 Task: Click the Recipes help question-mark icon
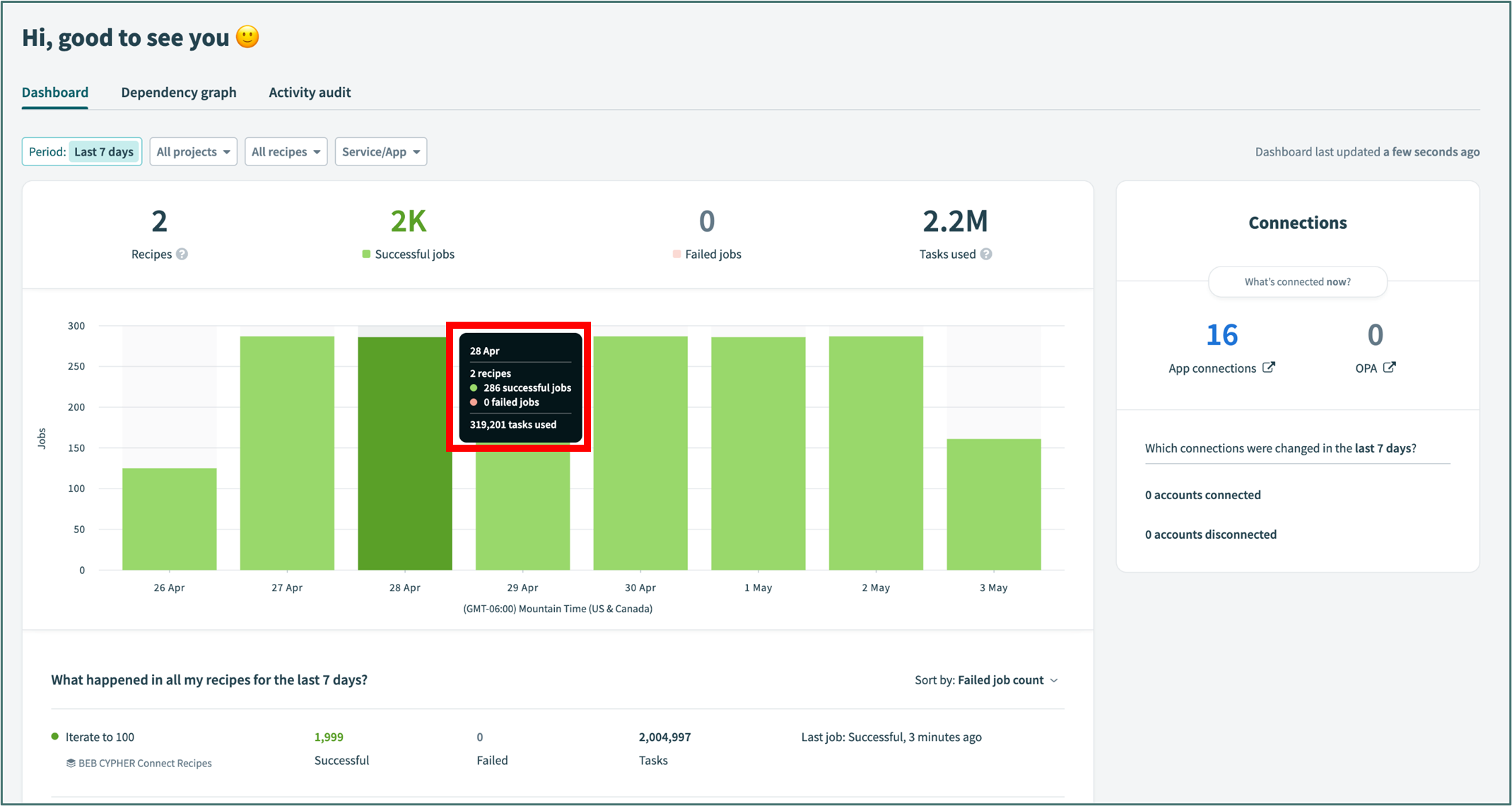tap(182, 254)
